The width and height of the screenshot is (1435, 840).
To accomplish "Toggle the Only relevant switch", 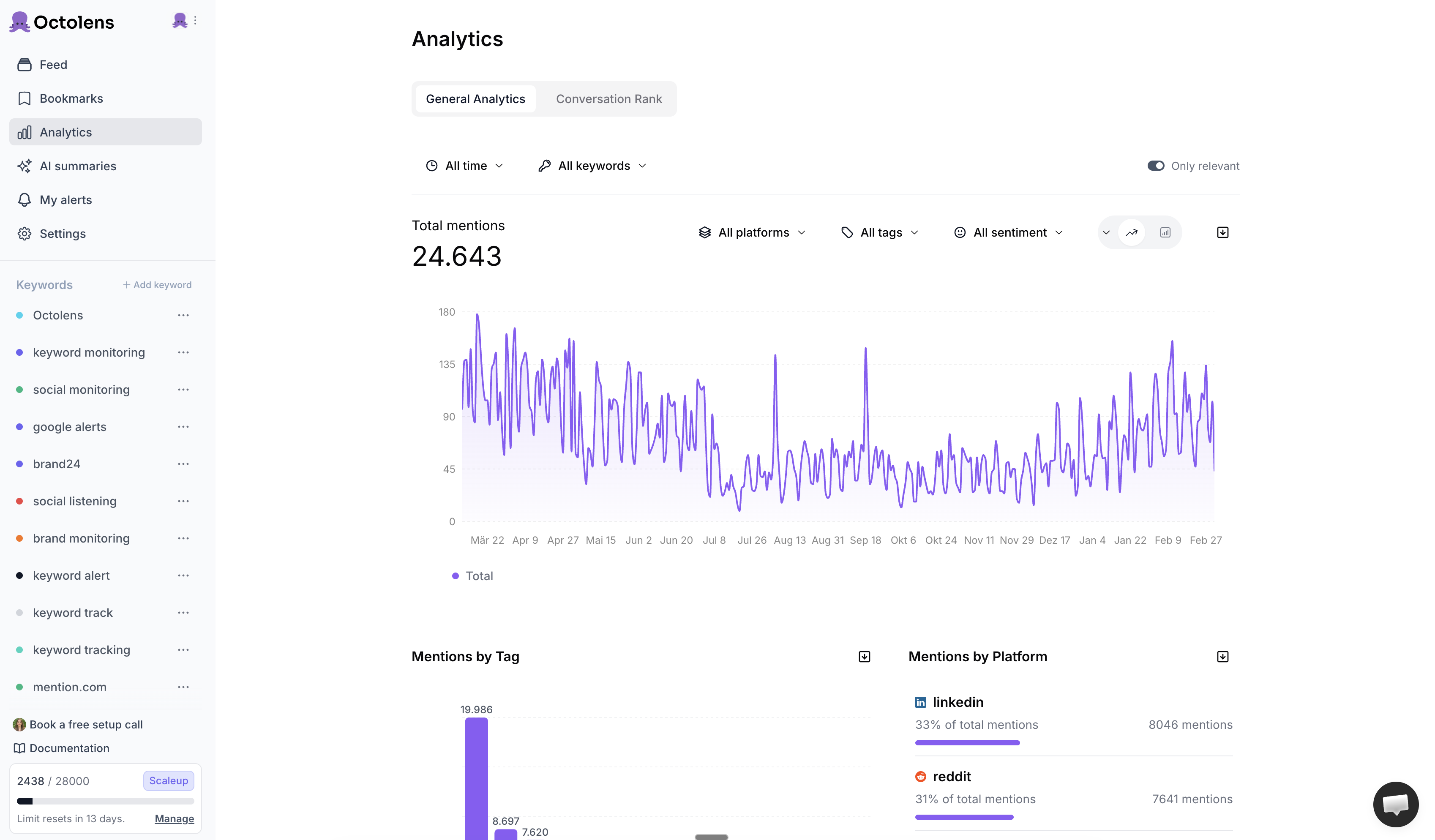I will point(1155,166).
